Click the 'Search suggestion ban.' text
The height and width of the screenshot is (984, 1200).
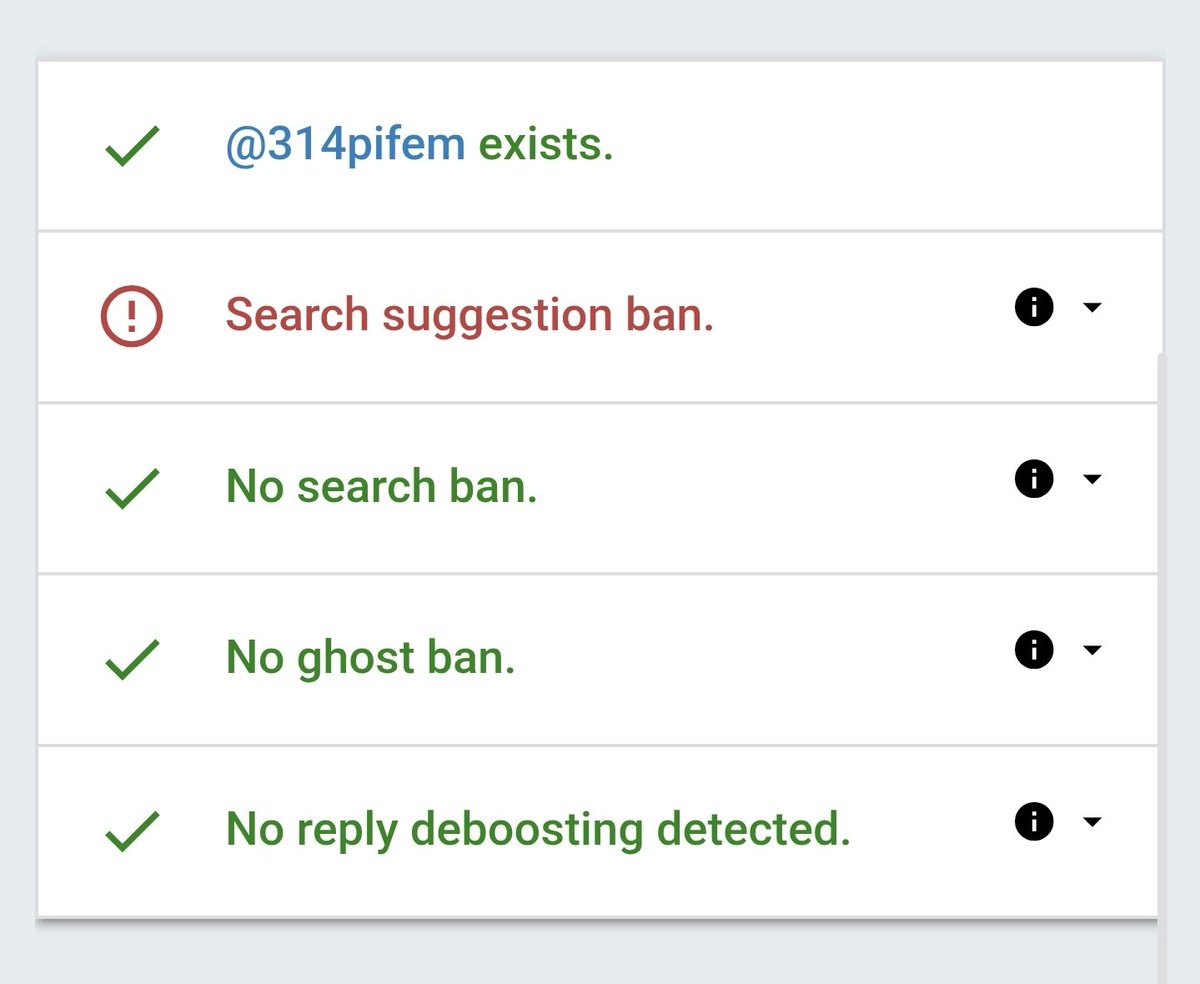[x=469, y=316]
